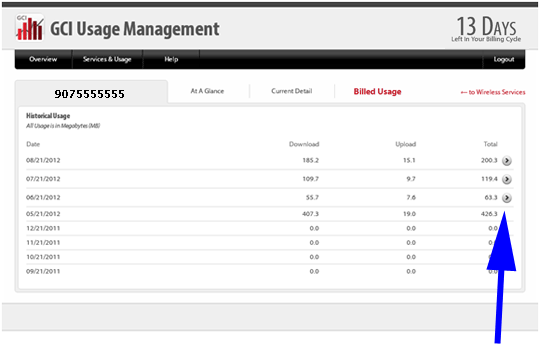Click upload value 9.7
Image resolution: width=540 pixels, height=364 pixels.
[411, 179]
